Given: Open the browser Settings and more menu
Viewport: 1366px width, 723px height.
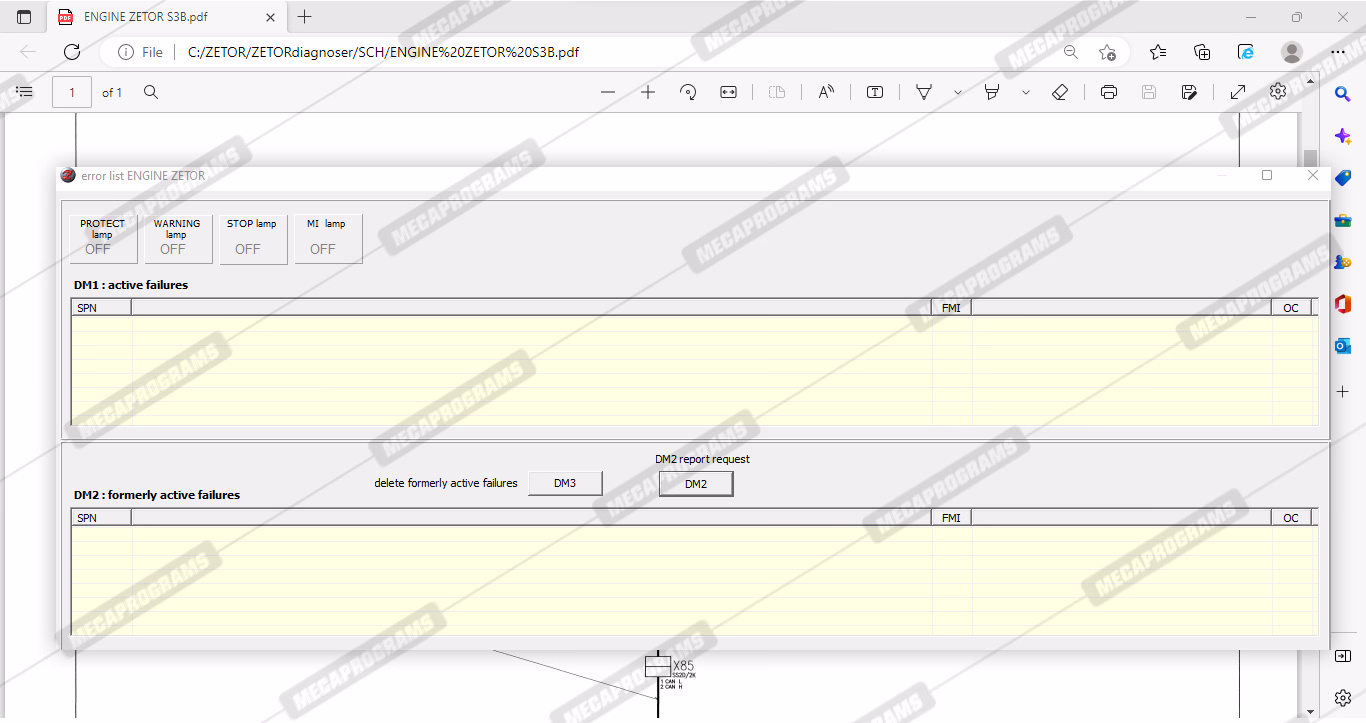Looking at the screenshot, I should point(1338,52).
